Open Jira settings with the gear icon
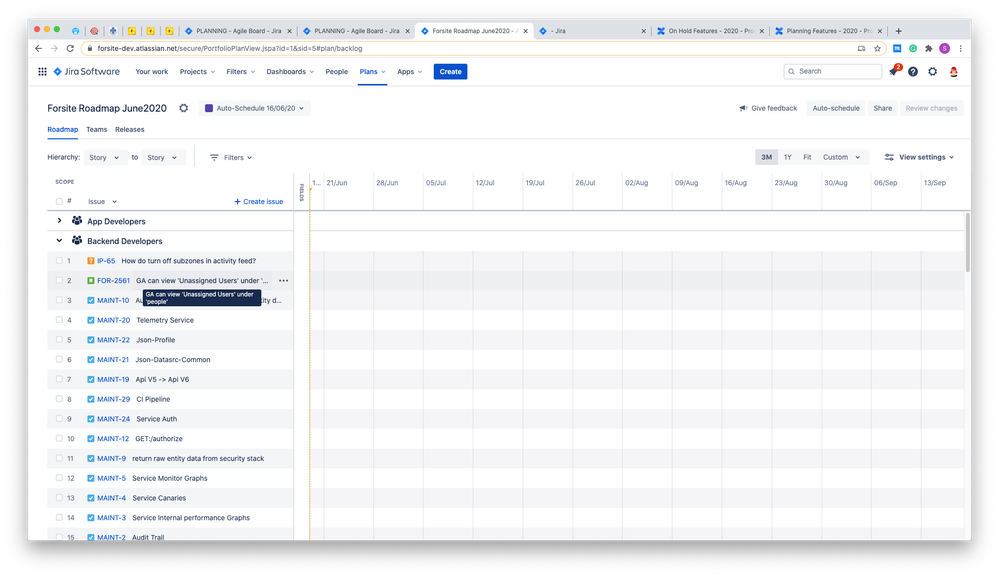This screenshot has height=577, width=999. click(932, 71)
